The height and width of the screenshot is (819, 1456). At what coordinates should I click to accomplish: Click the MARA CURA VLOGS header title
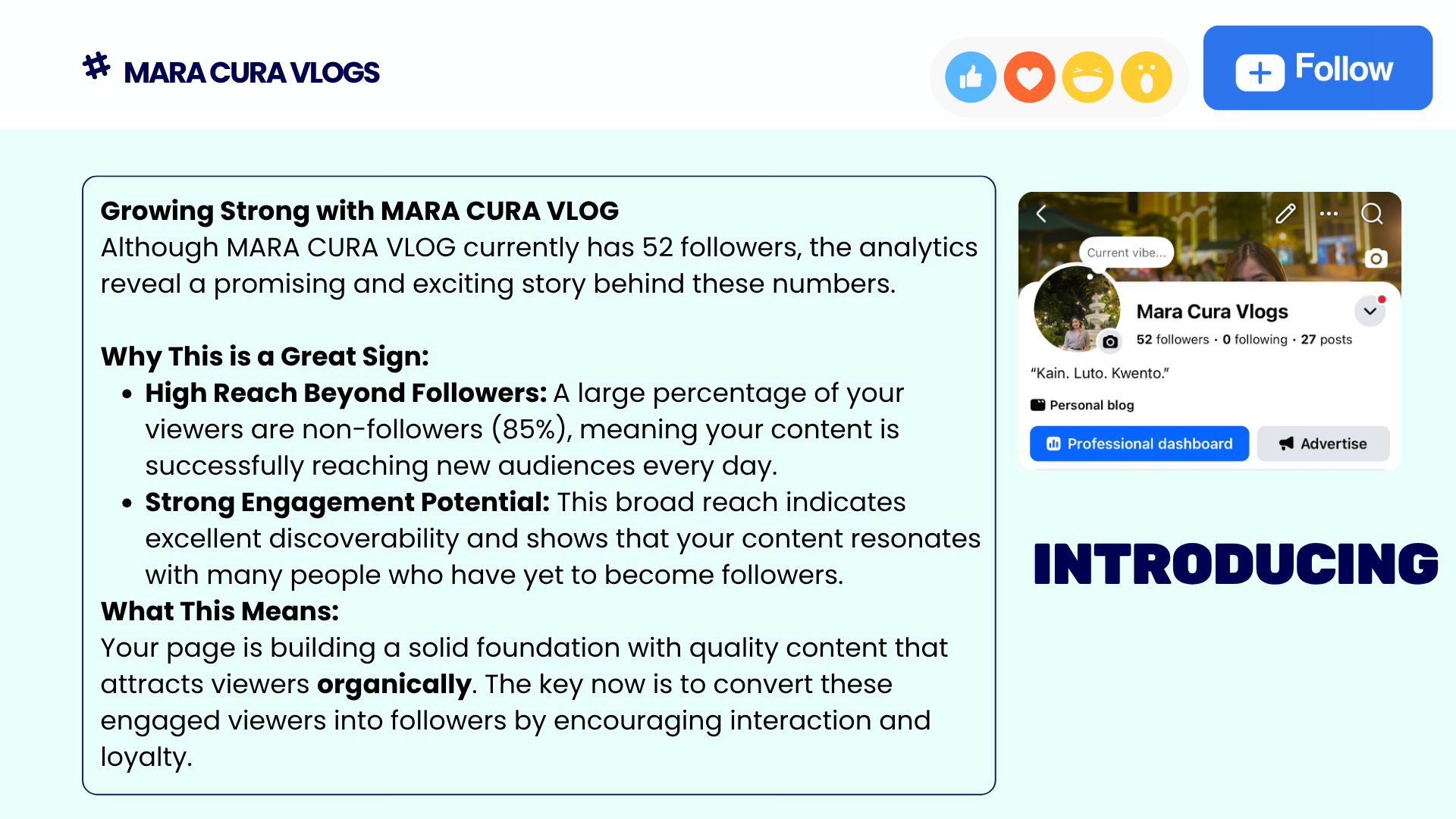click(x=251, y=73)
